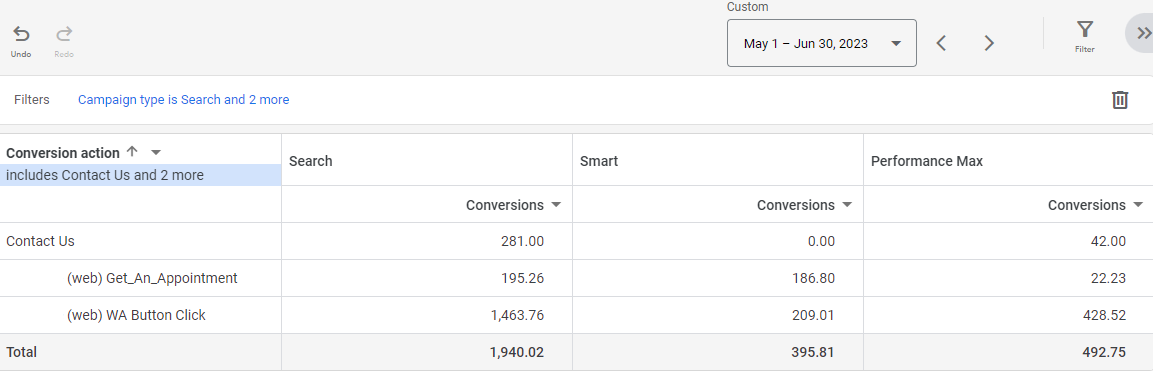Select the Search column header
1153x371 pixels.
tap(310, 161)
